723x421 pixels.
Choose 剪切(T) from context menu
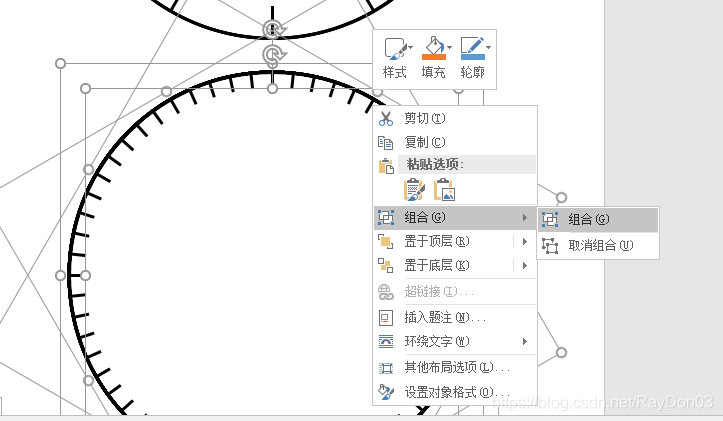(x=455, y=119)
